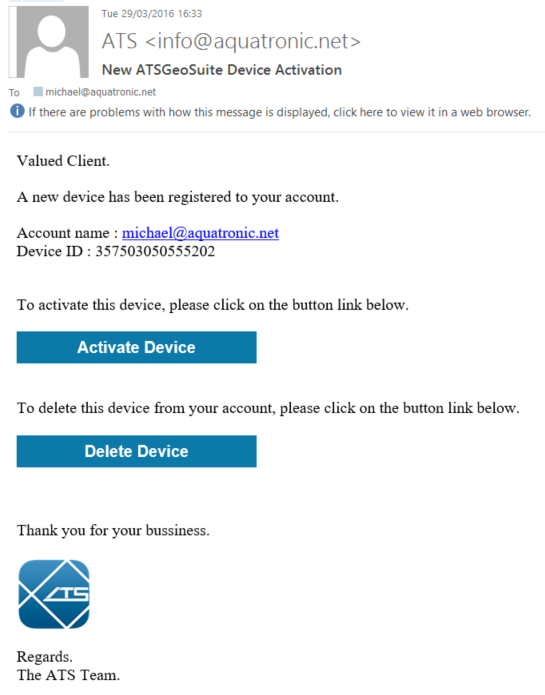Click the To label in header
545x695 pixels.
coord(14,93)
